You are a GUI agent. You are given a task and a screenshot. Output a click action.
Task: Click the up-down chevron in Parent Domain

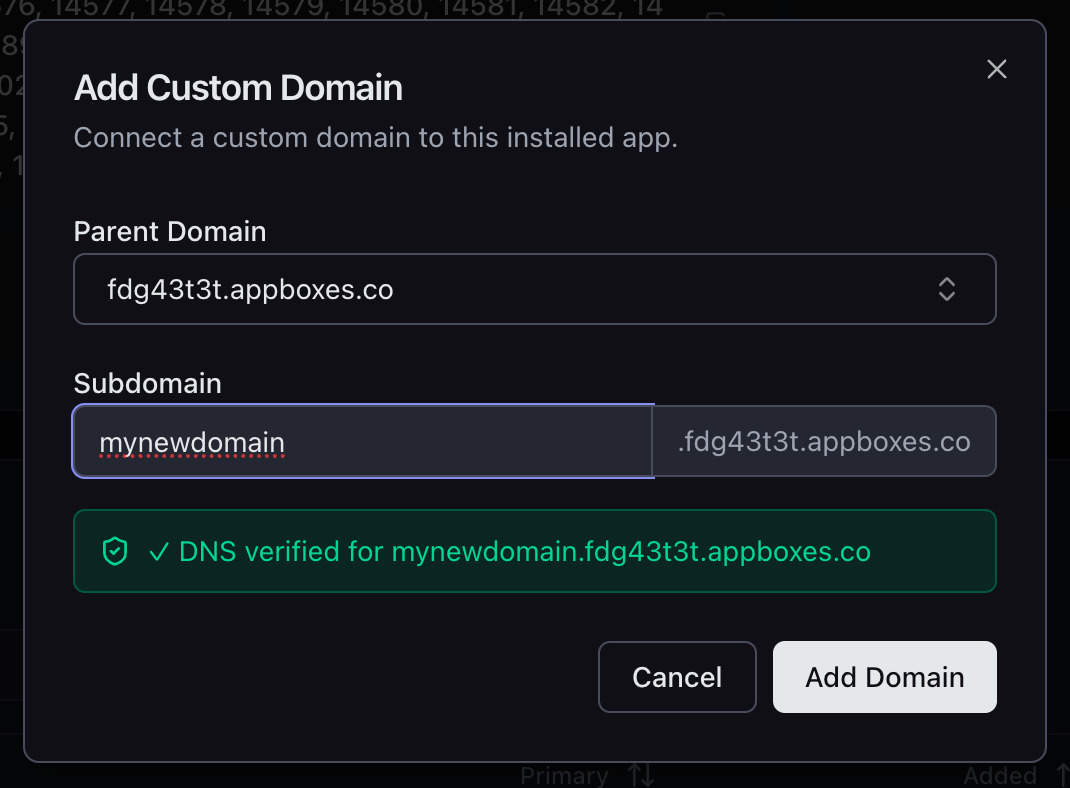coord(946,289)
